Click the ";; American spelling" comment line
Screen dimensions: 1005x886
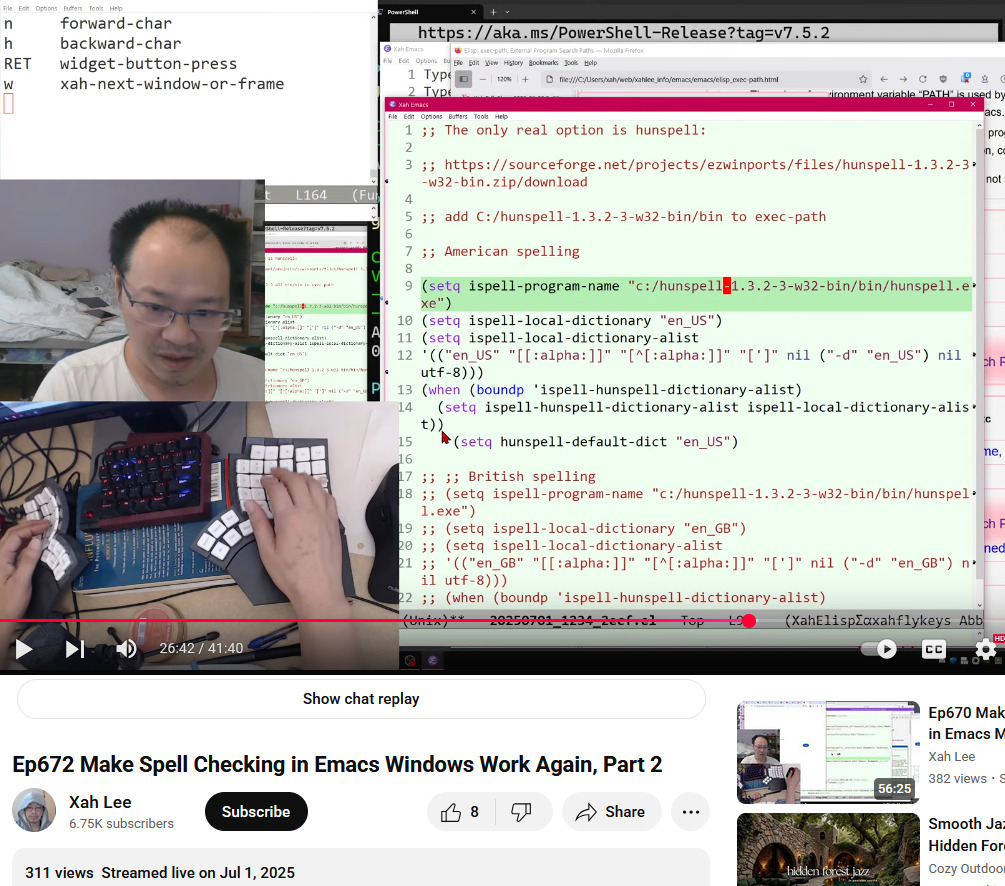pos(500,251)
